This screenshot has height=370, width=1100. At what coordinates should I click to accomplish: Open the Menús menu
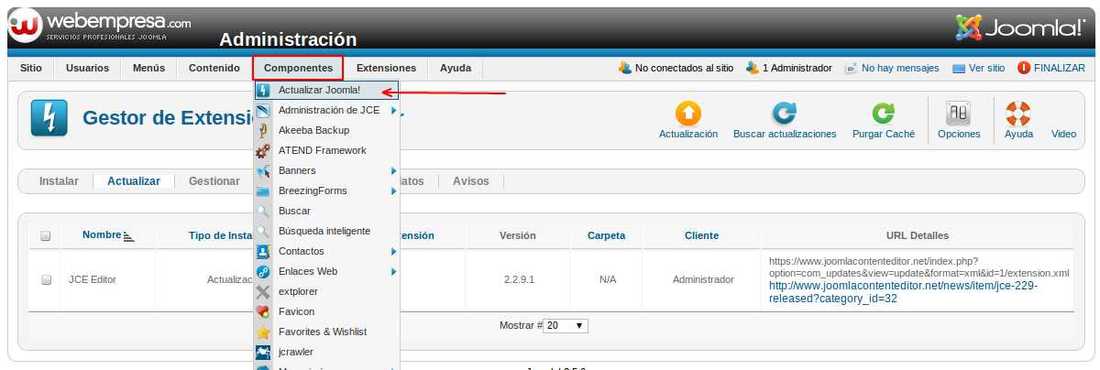tap(149, 68)
